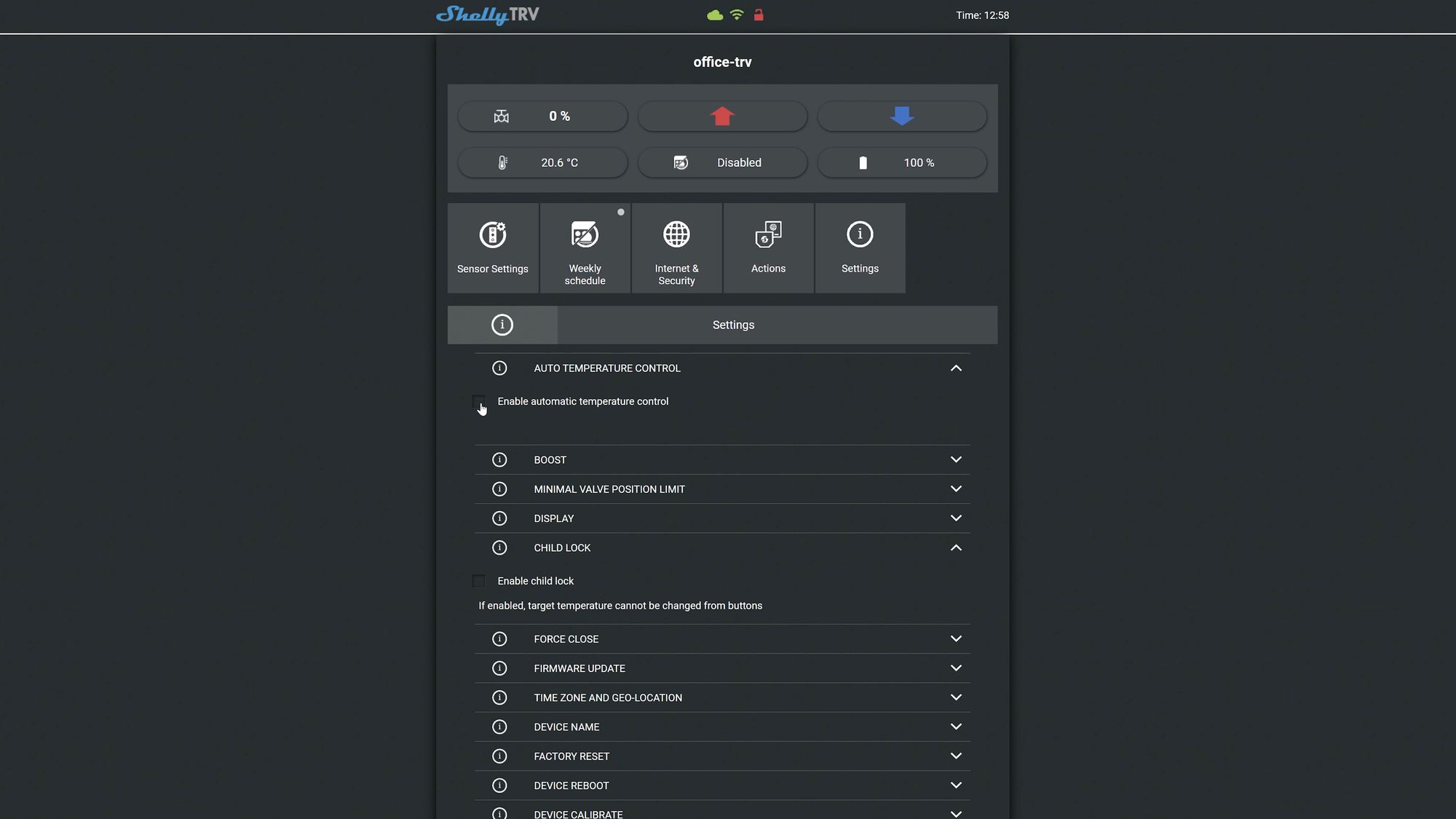Screen dimensions: 1456x819
Task: Expand the Display section
Action: pyautogui.click(x=956, y=518)
